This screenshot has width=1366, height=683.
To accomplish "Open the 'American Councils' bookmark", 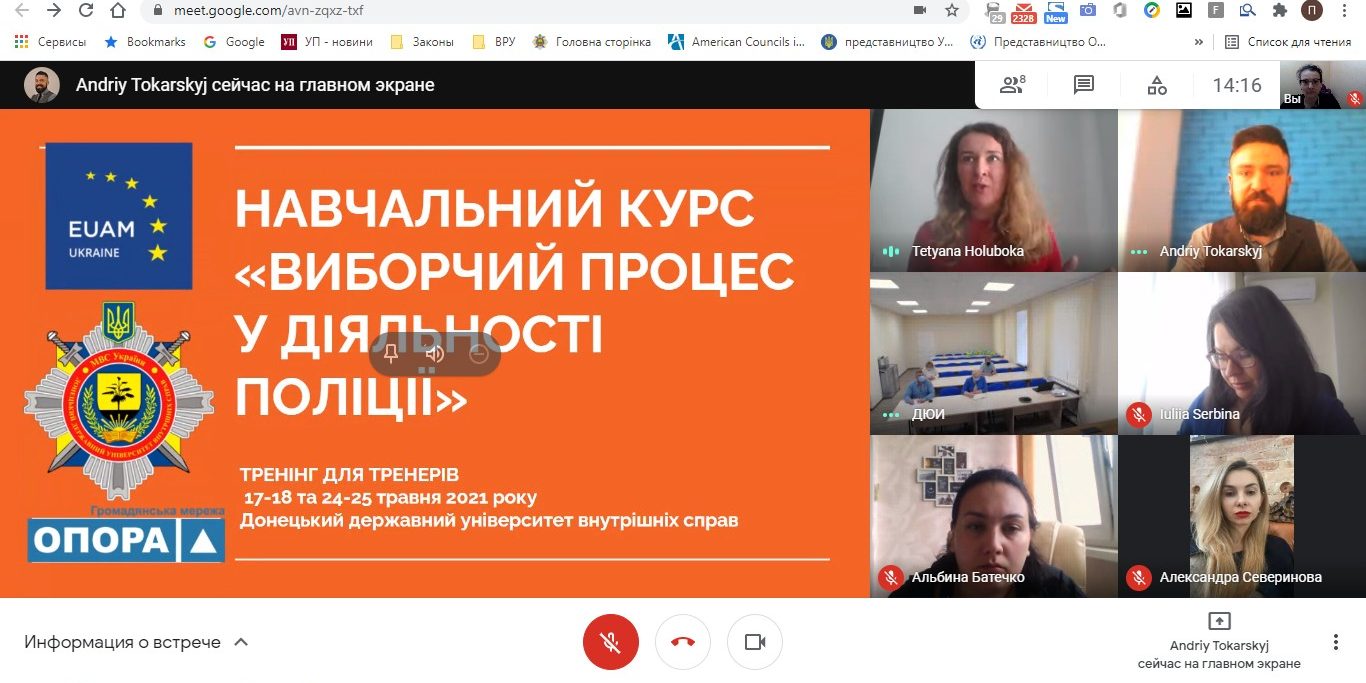I will (736, 42).
